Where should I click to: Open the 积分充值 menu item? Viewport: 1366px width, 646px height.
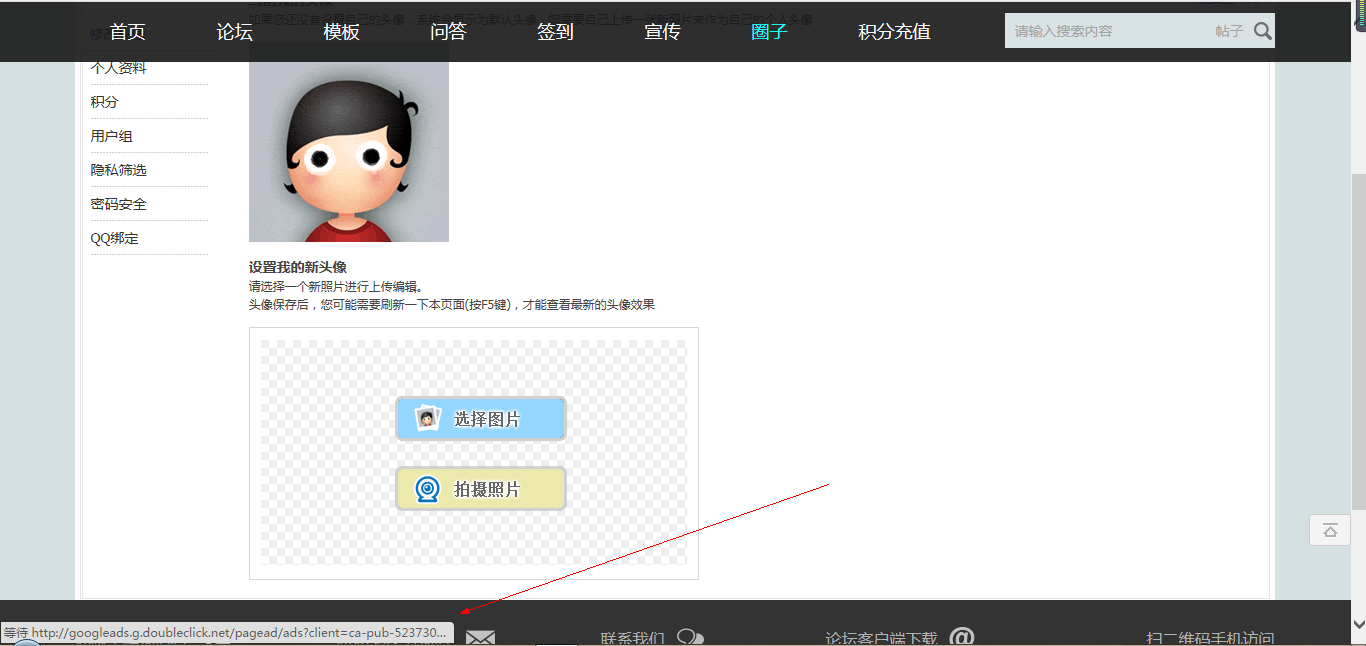click(x=893, y=31)
